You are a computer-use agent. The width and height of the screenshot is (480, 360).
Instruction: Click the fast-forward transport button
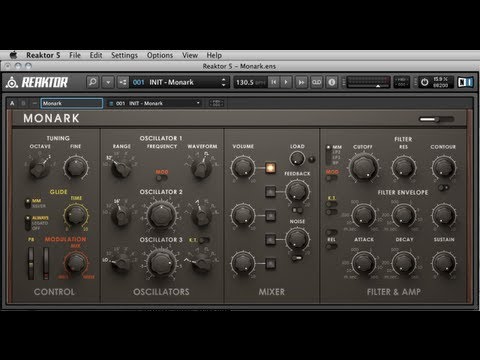point(301,82)
